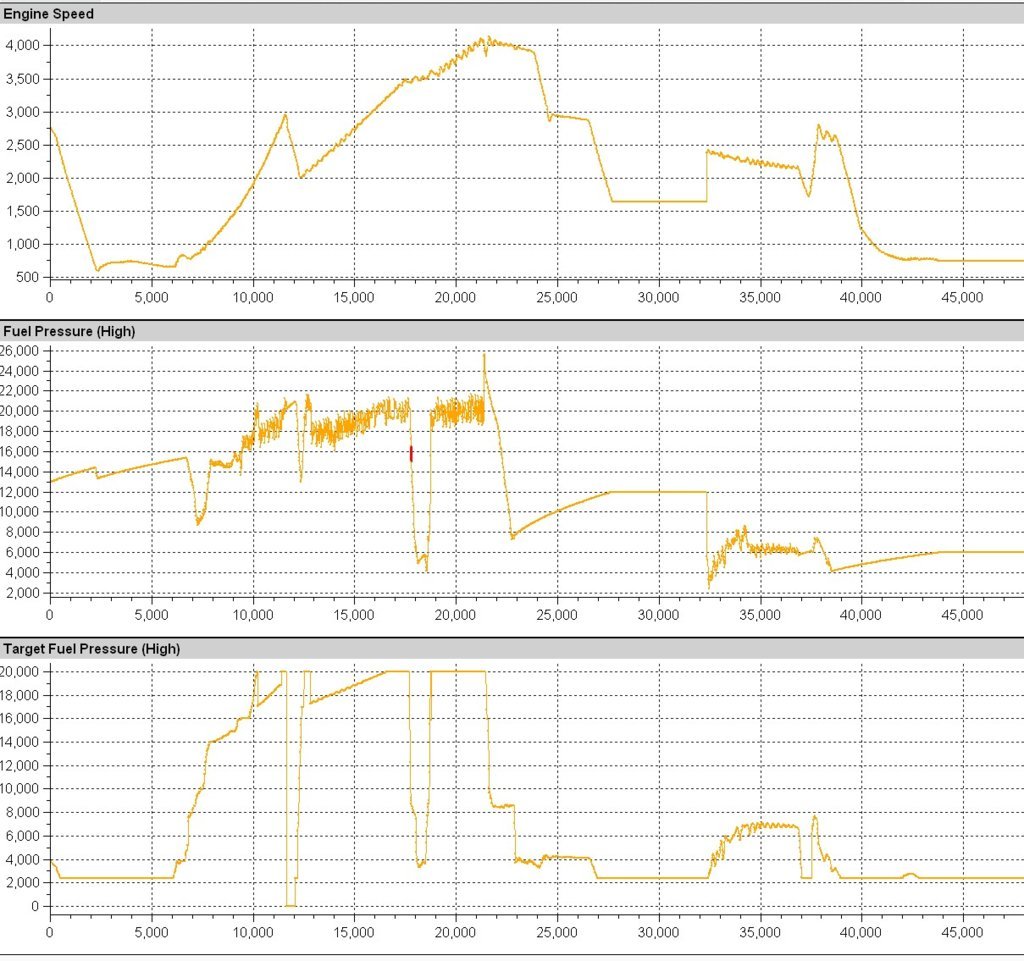Click the 45,000 x-axis label under Target Fuel Pressure

click(x=963, y=932)
